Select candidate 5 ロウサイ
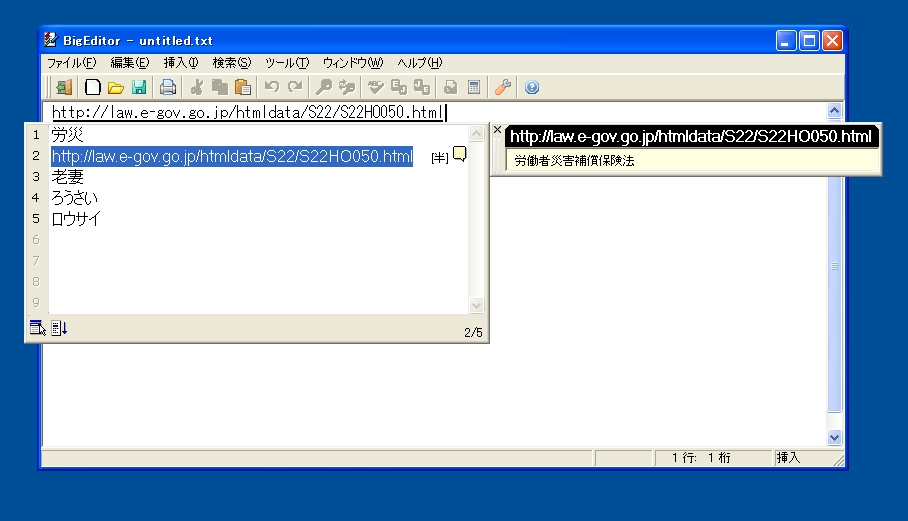 click(76, 219)
